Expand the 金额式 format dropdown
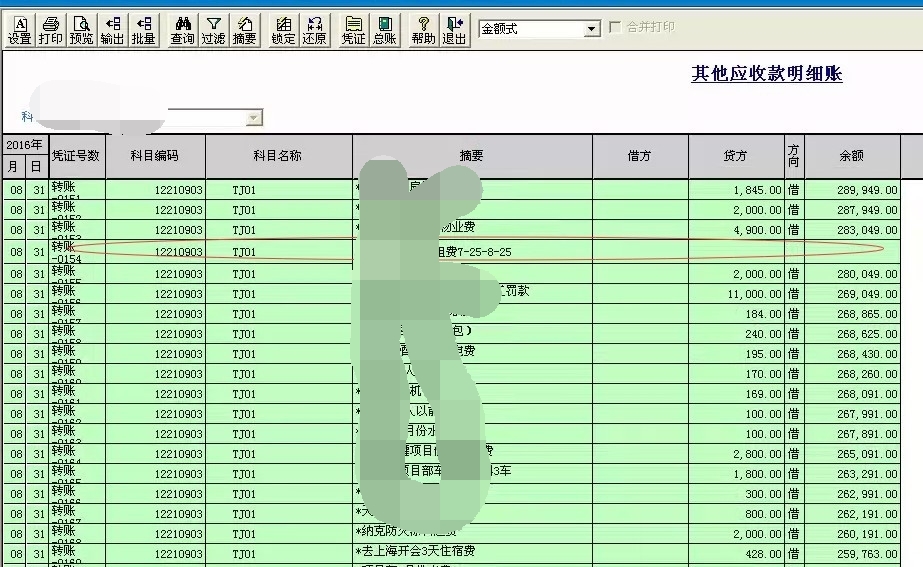 (591, 29)
